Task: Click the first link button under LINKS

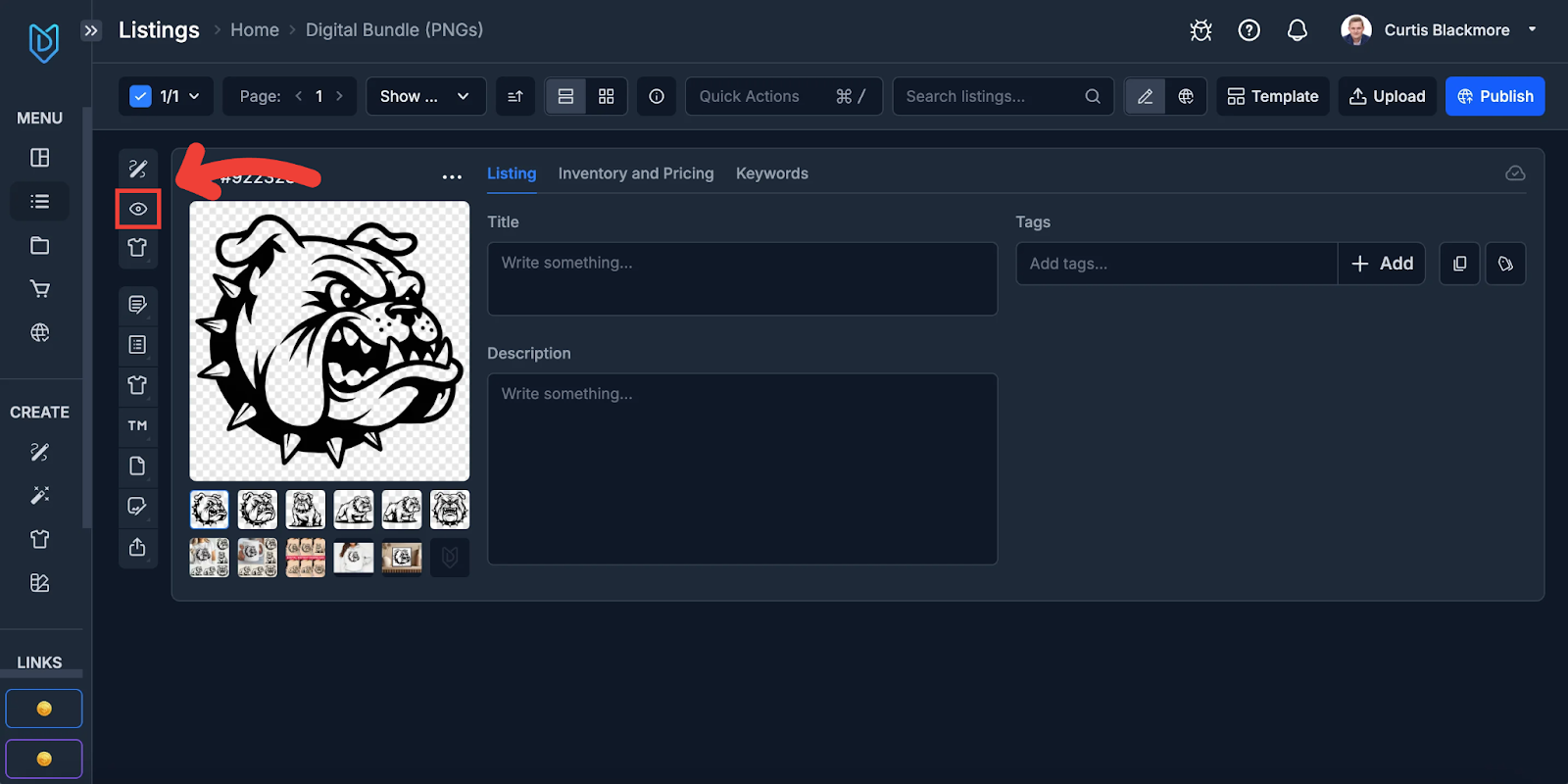Action: point(44,709)
